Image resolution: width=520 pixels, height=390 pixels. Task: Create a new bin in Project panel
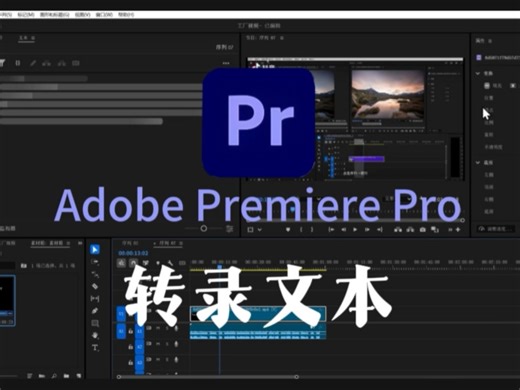66,376
